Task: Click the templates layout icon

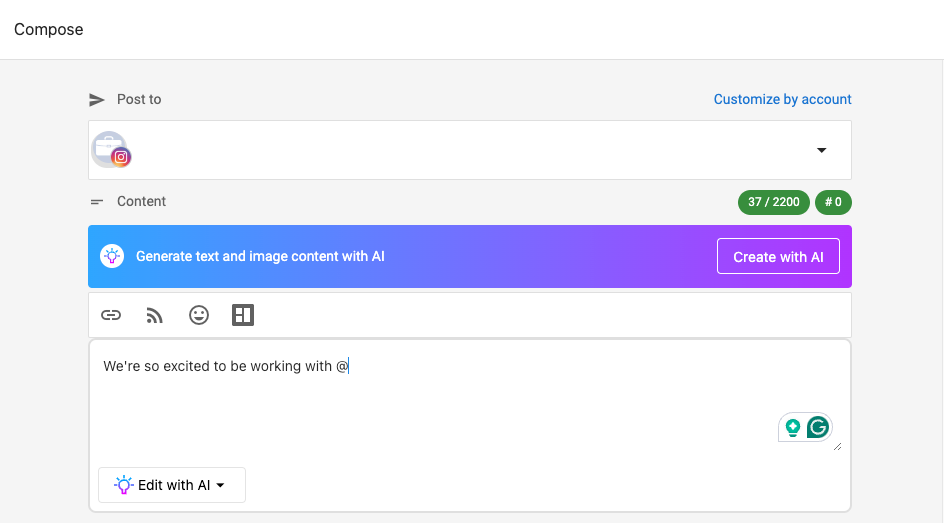Action: (x=243, y=315)
